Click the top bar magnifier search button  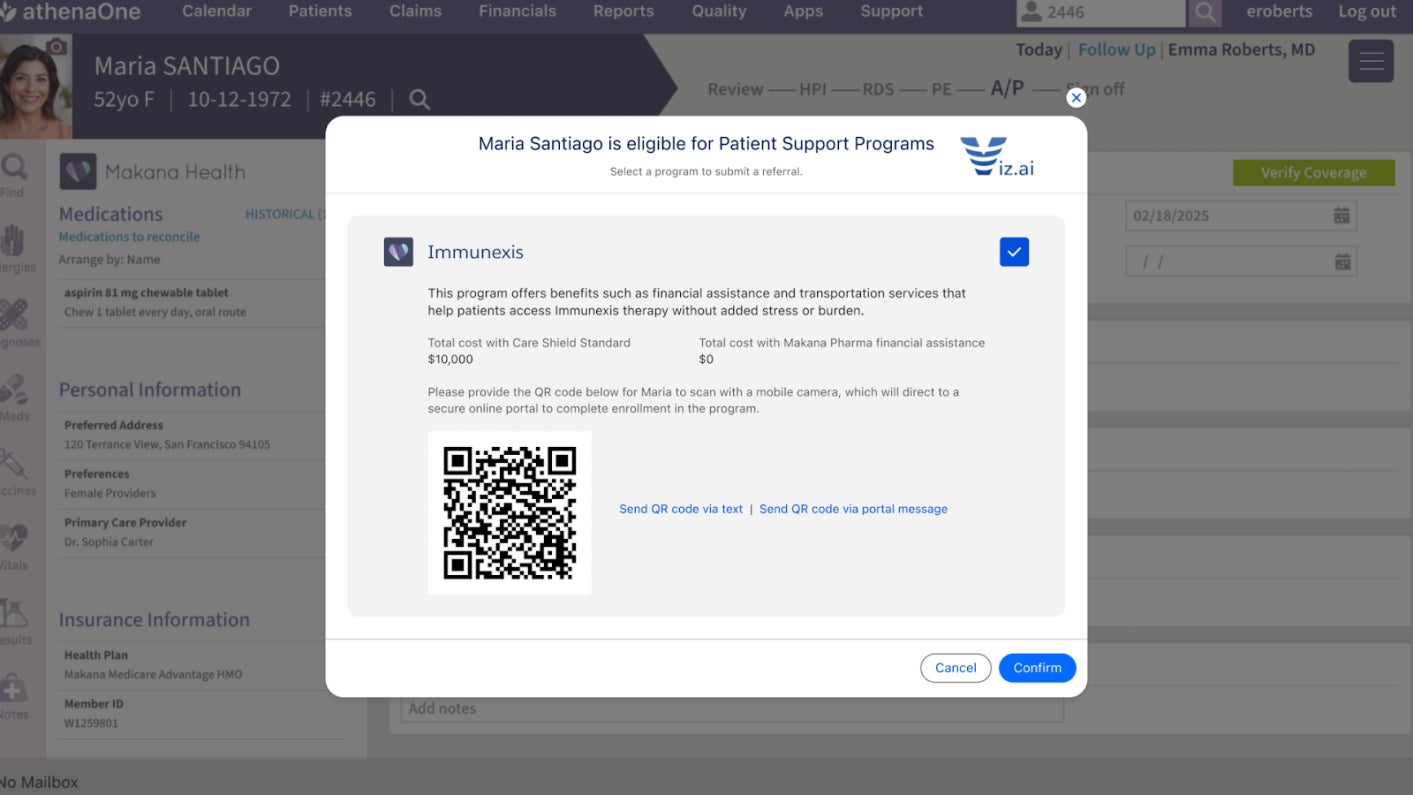[x=1206, y=13]
